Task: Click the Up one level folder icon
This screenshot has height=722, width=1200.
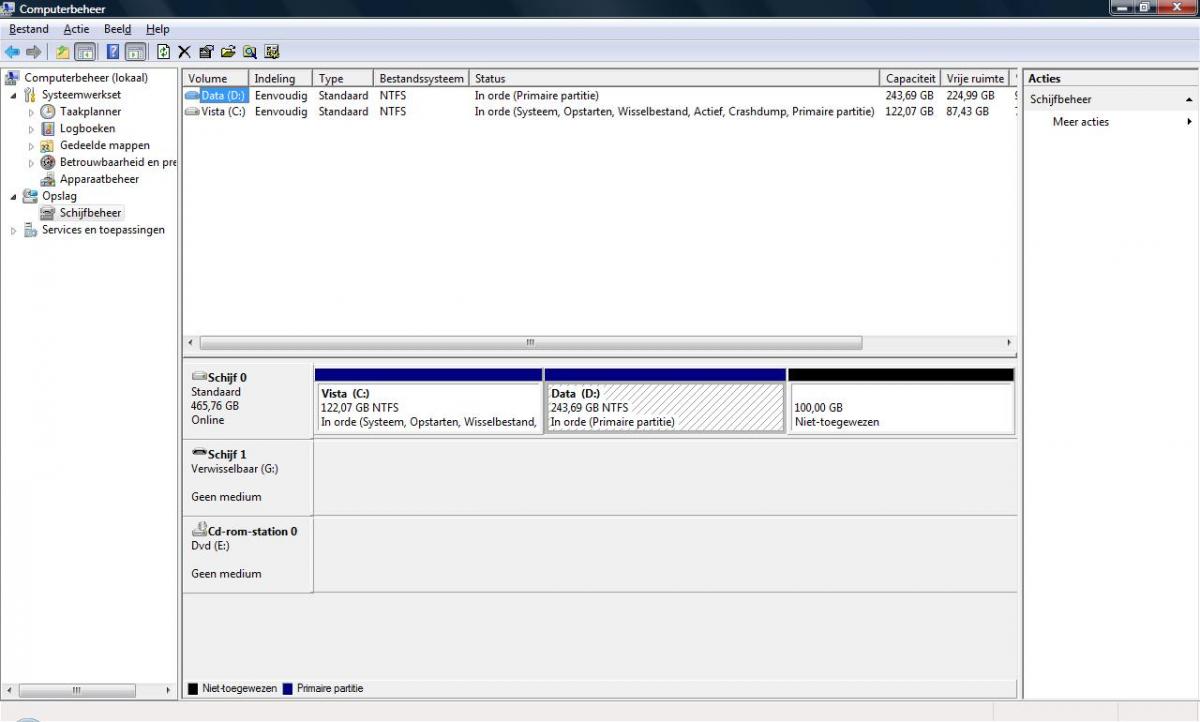Action: pyautogui.click(x=63, y=52)
